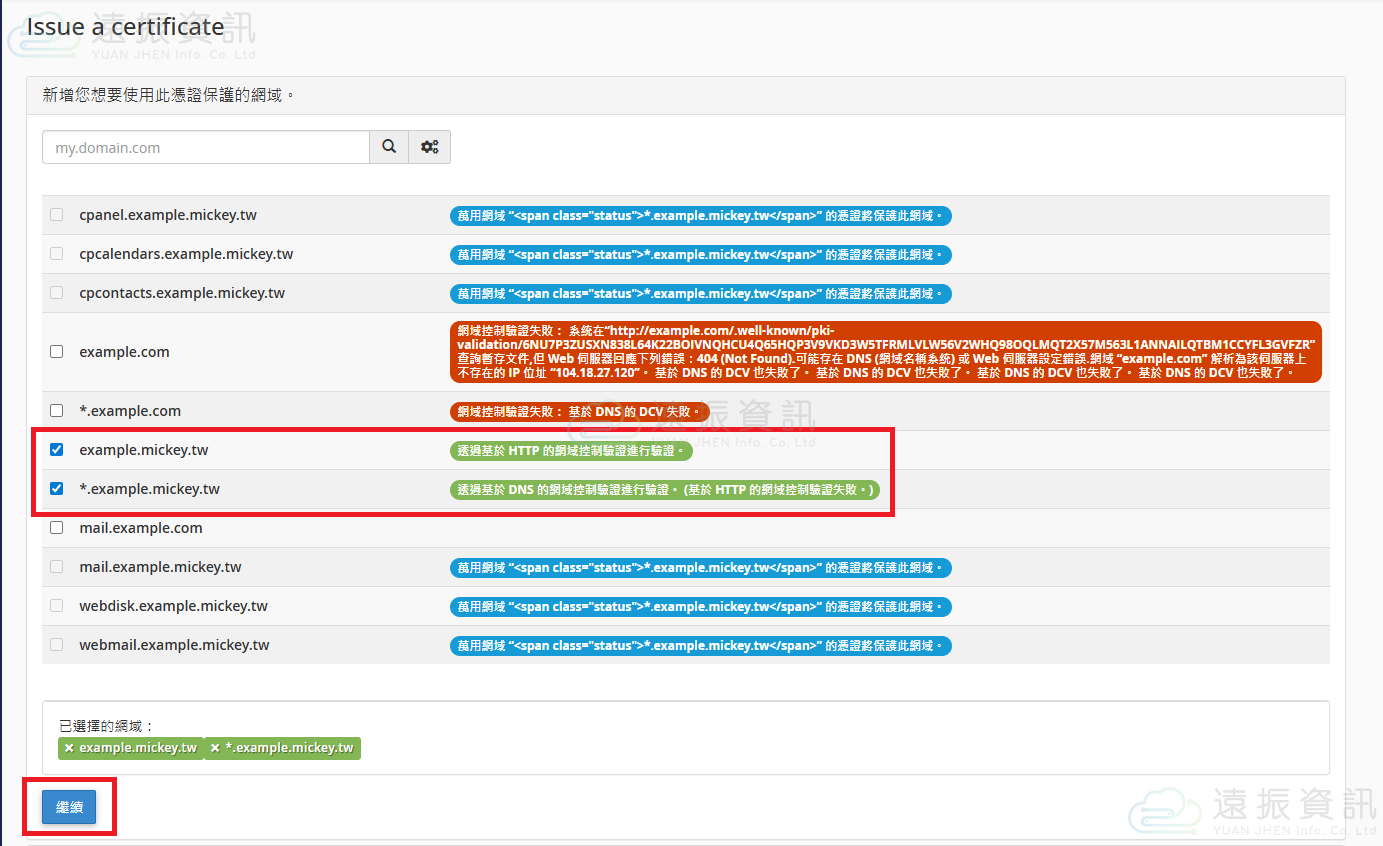Enable the *.example.com checkbox
The image size is (1383, 846).
pyautogui.click(x=57, y=411)
